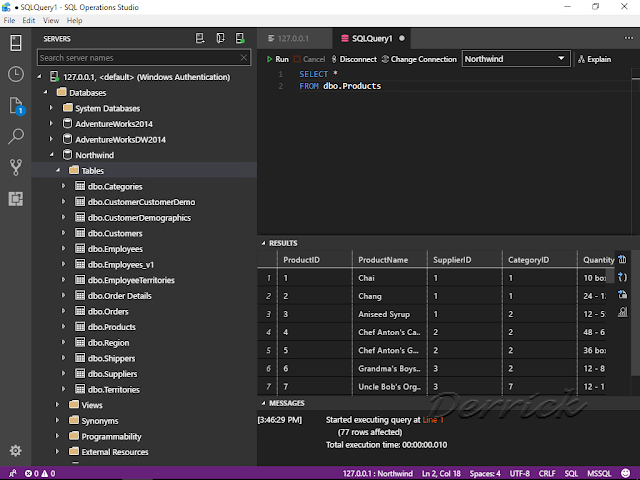Collapse the Results pane

click(263, 243)
